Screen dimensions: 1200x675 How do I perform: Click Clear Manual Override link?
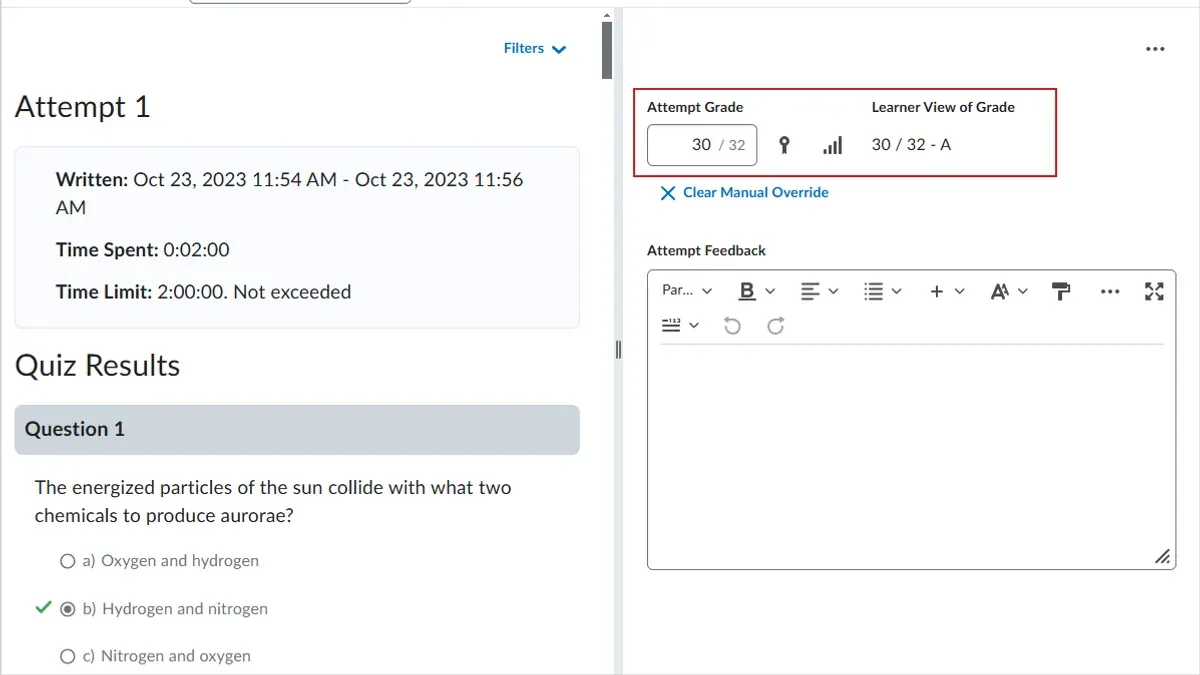755,192
